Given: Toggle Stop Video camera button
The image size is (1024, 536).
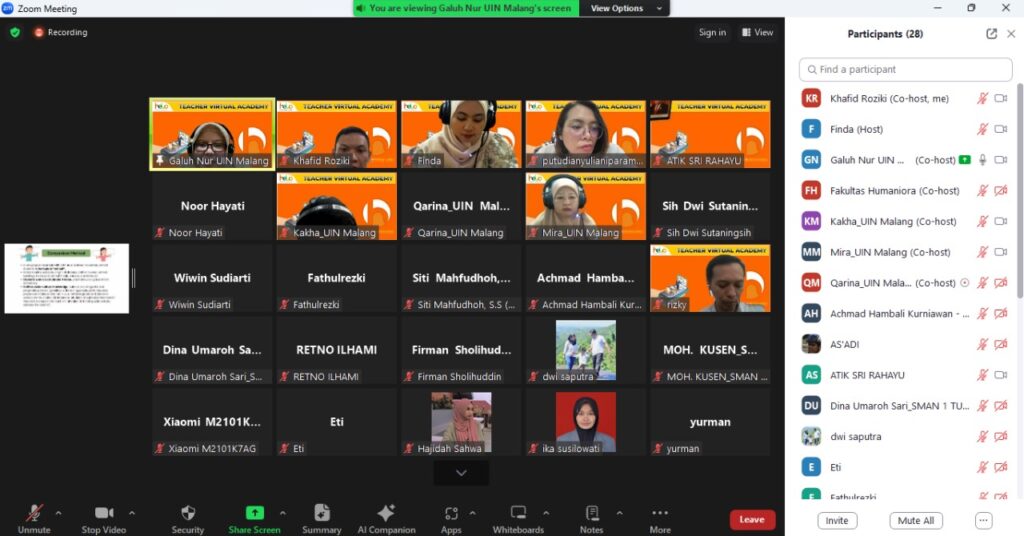Looking at the screenshot, I should coord(104,515).
